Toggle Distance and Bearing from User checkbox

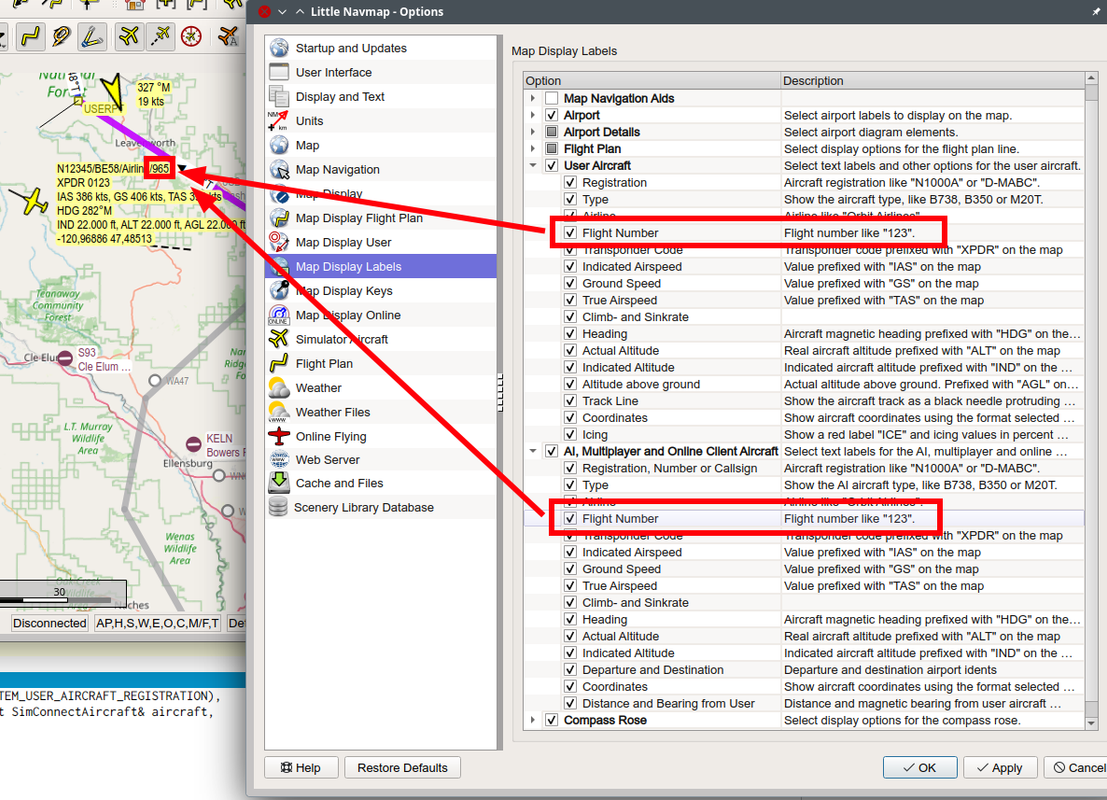tap(570, 703)
